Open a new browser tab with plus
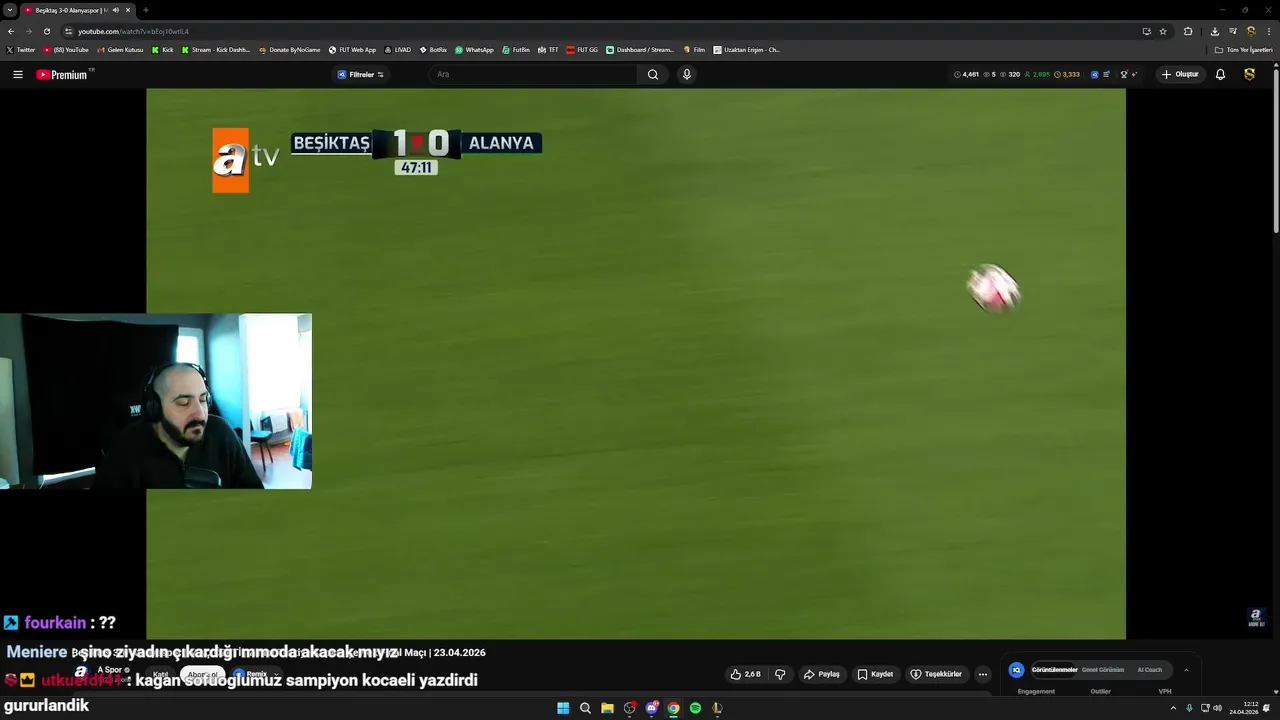The width and height of the screenshot is (1280, 720). [x=146, y=10]
